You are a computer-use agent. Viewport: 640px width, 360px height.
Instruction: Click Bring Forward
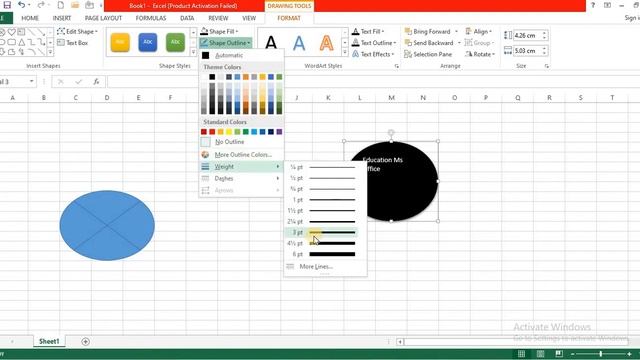[x=427, y=31]
